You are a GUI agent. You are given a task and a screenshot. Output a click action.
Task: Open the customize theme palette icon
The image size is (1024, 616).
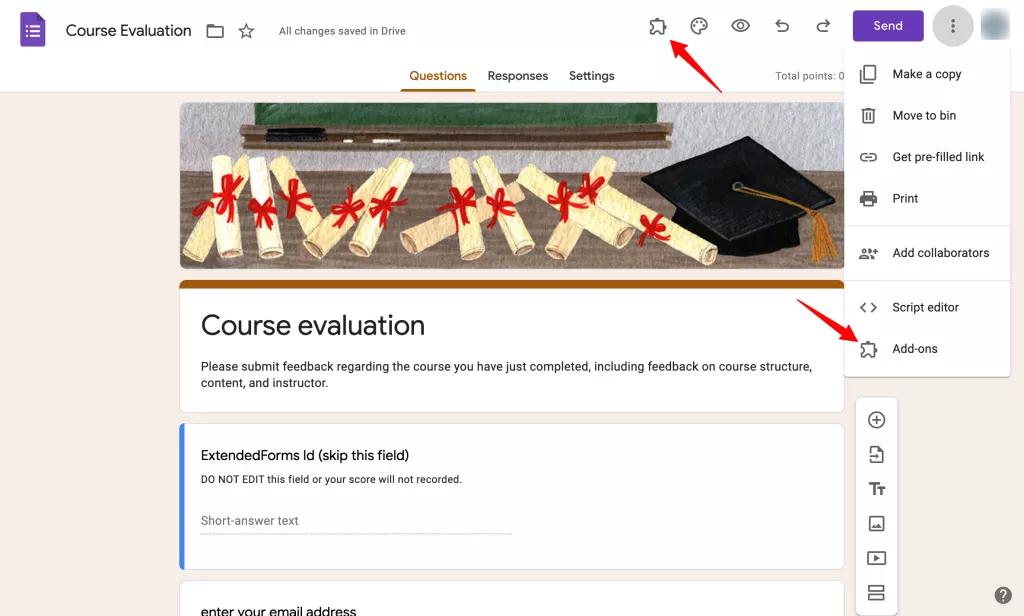pyautogui.click(x=699, y=27)
